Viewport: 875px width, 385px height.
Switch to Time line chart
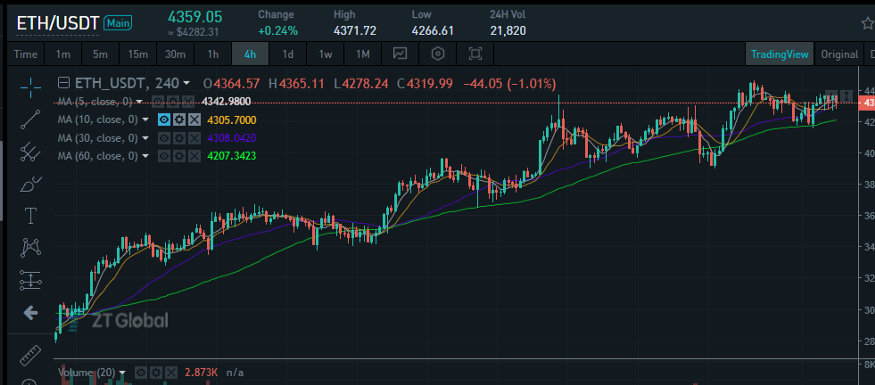(x=26, y=54)
